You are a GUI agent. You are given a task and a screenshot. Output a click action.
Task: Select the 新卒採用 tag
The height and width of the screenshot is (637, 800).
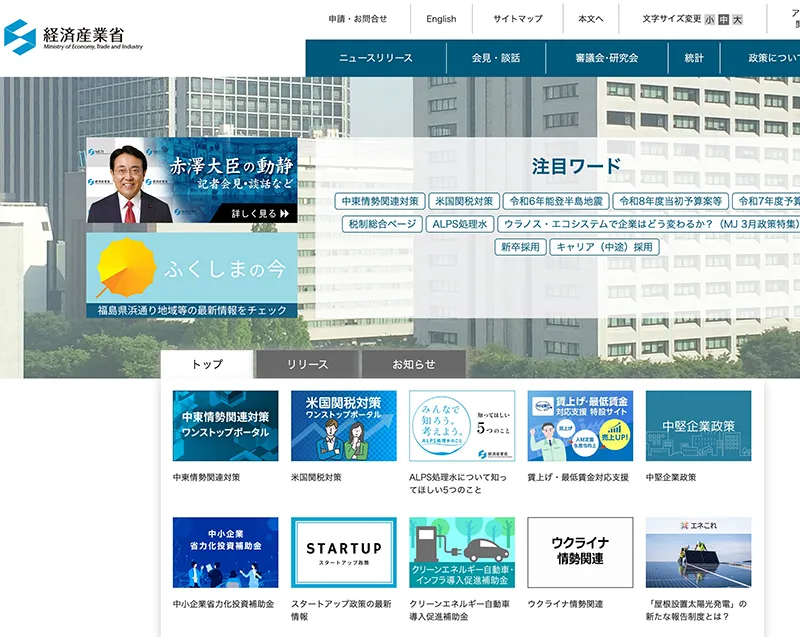point(520,247)
